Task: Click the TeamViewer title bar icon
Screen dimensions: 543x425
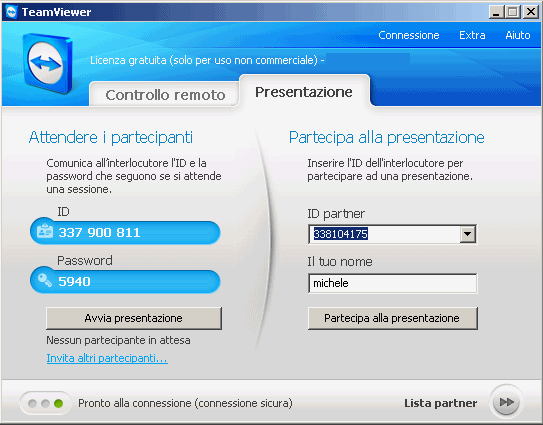Action: tap(11, 12)
